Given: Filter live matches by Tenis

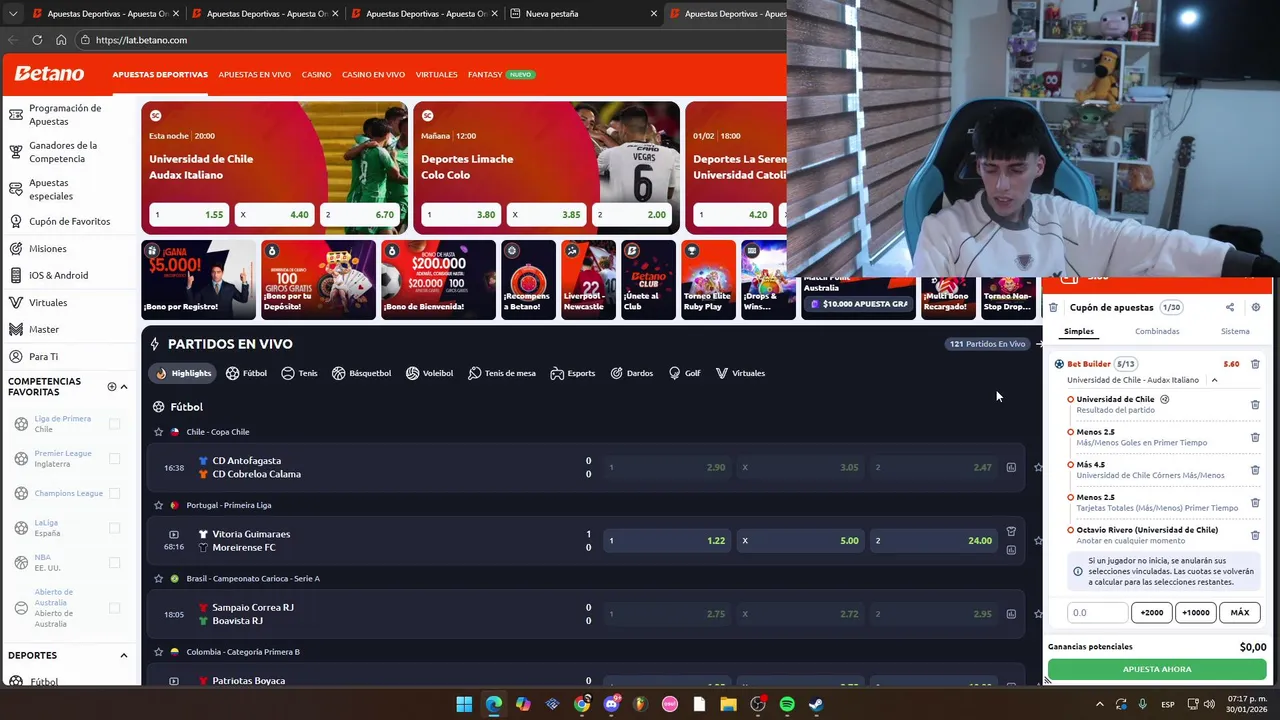Looking at the screenshot, I should (299, 373).
